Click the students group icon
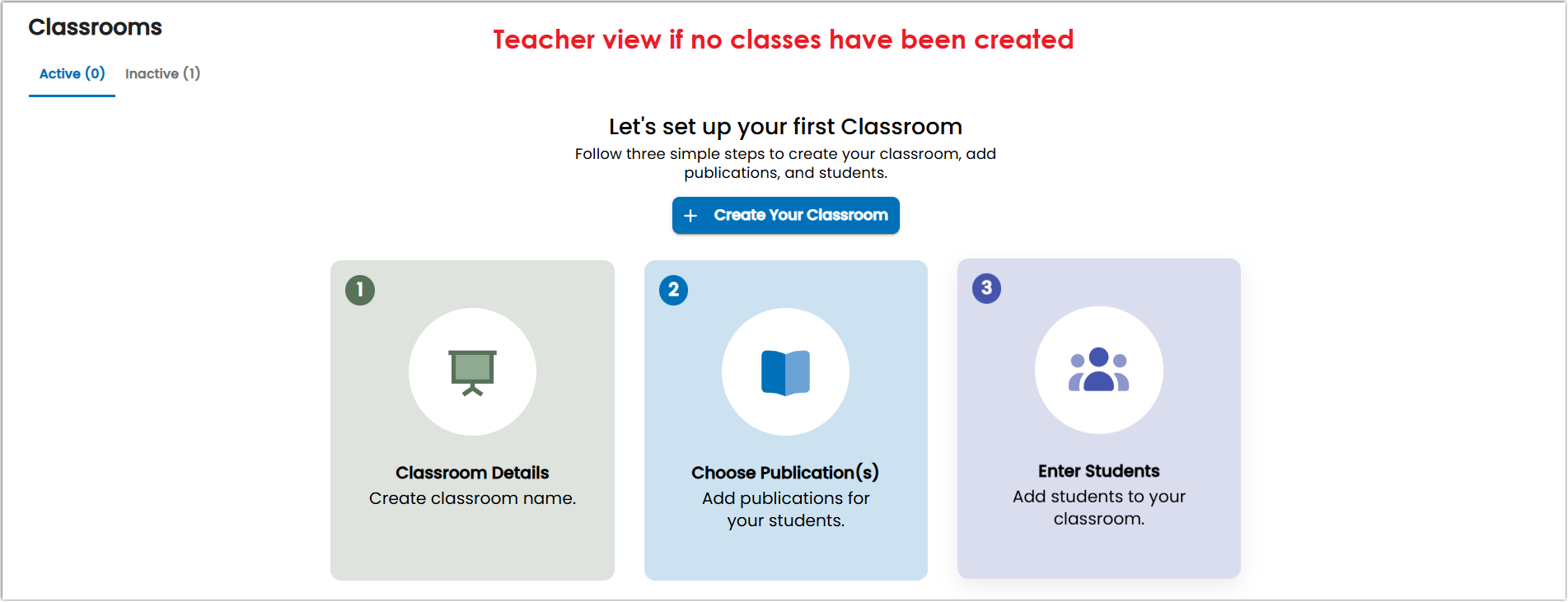Image resolution: width=1568 pixels, height=602 pixels. coord(1098,370)
